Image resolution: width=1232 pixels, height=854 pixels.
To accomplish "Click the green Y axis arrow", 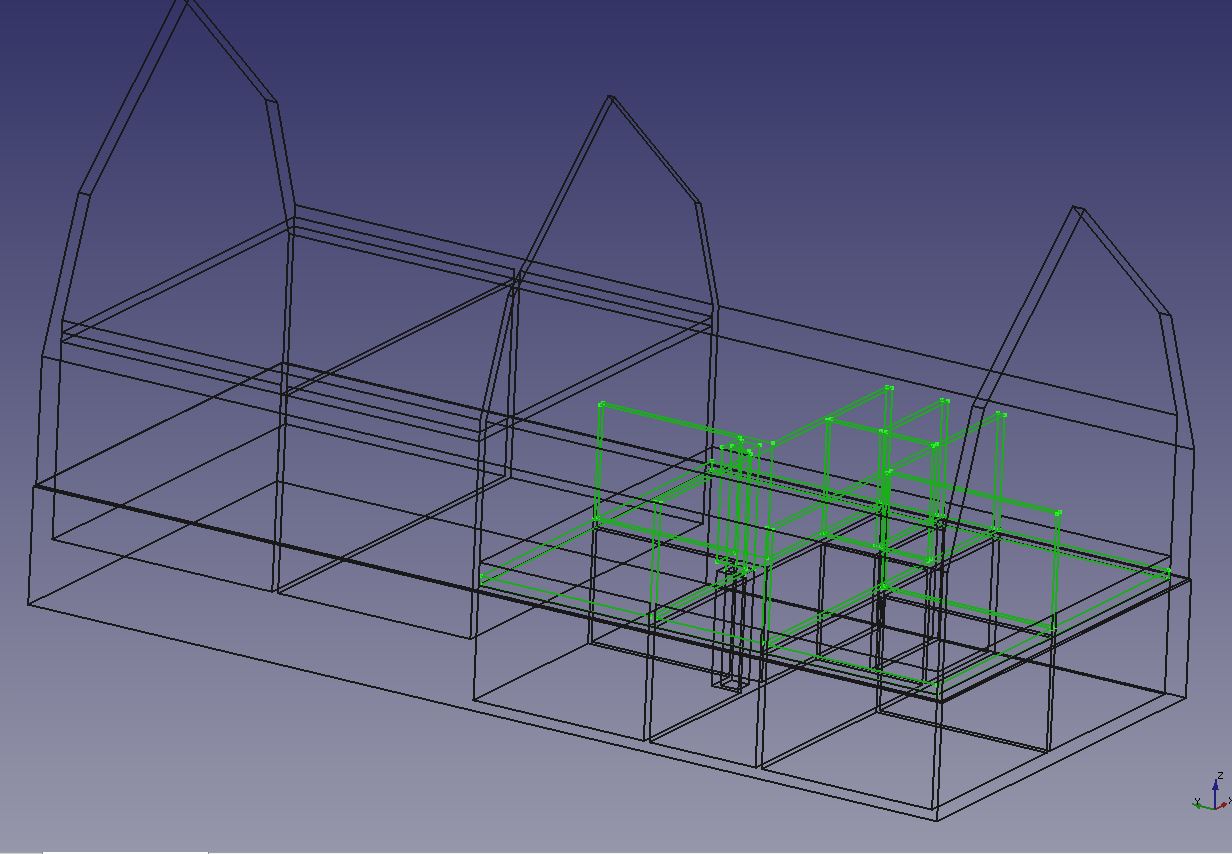I will click(1201, 802).
